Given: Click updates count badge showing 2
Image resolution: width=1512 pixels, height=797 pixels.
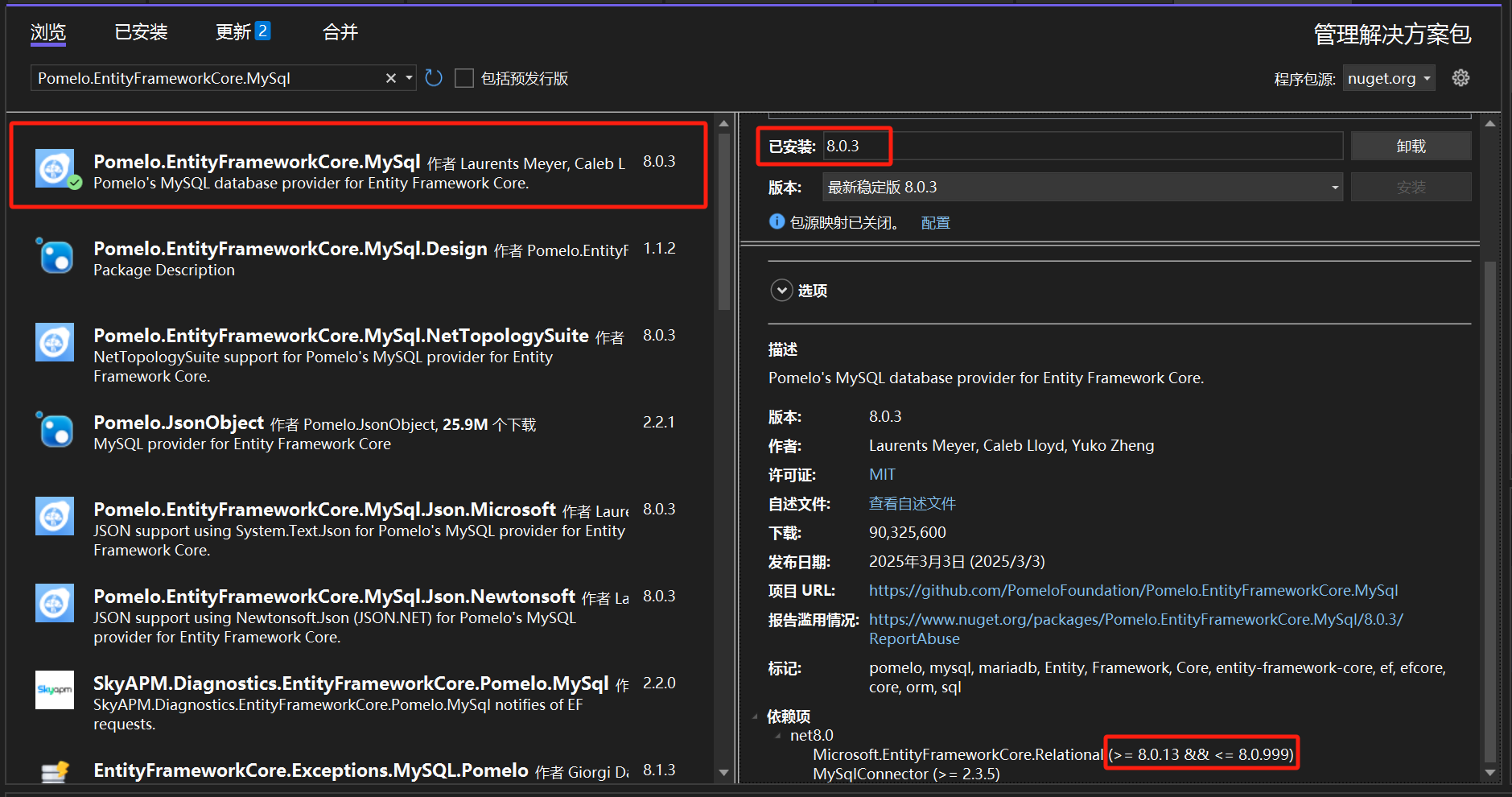Looking at the screenshot, I should 262,31.
